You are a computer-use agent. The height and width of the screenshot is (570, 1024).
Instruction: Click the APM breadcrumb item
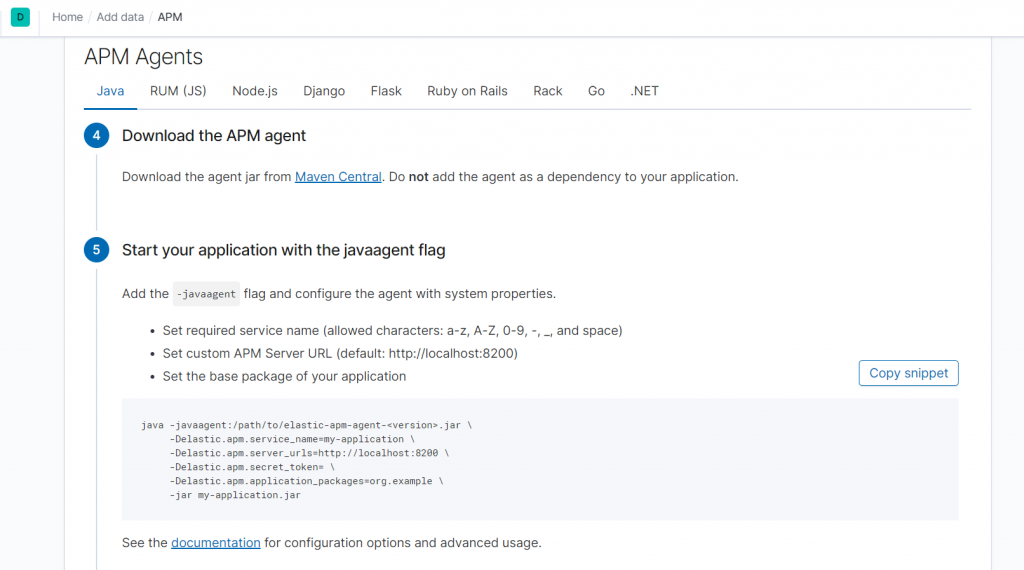pos(170,17)
